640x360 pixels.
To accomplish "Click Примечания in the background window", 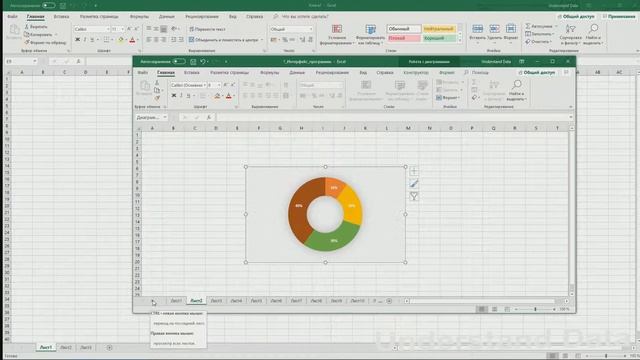I will coord(619,17).
